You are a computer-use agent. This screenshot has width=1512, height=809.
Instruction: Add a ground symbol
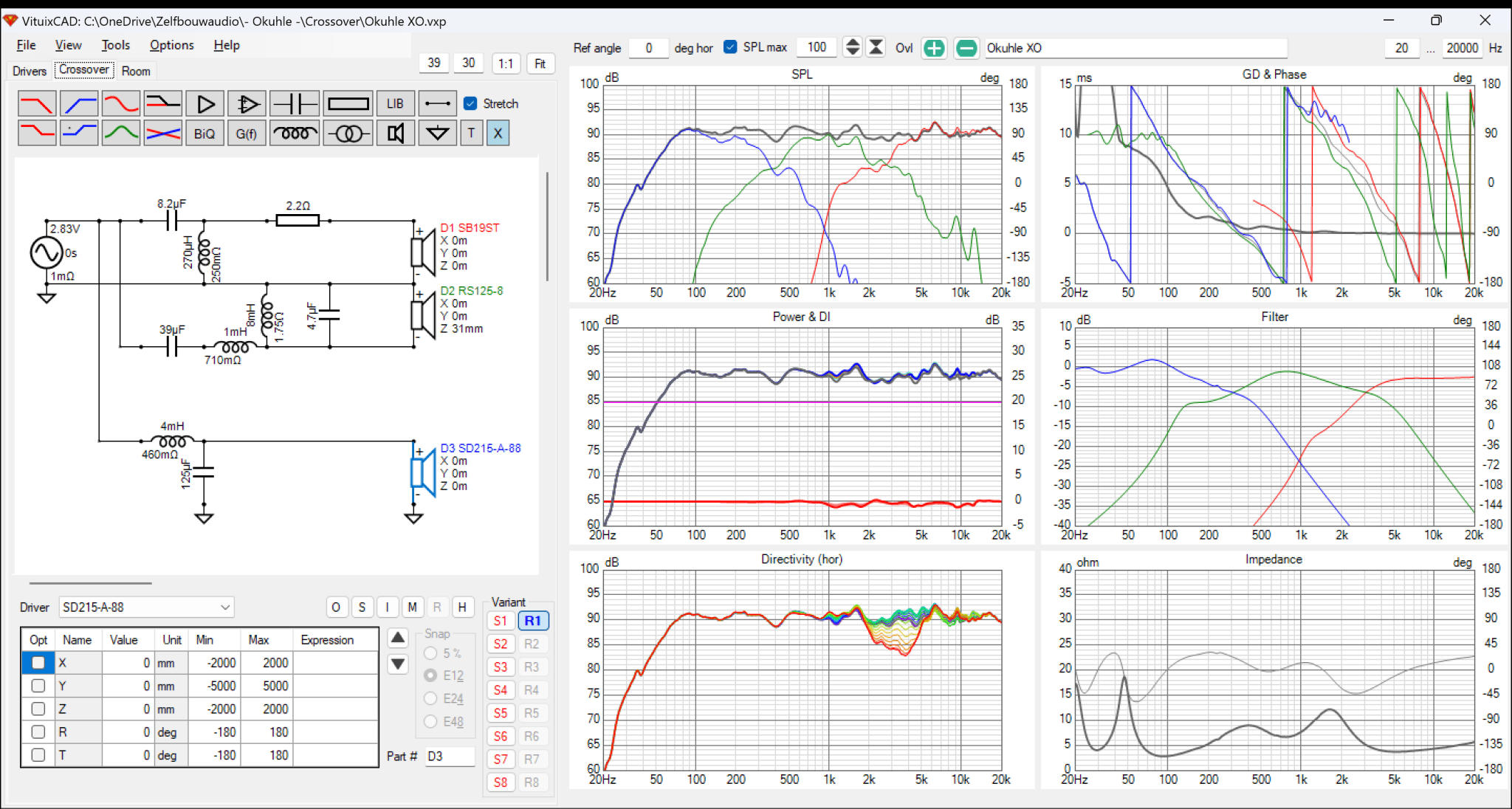pyautogui.click(x=437, y=133)
